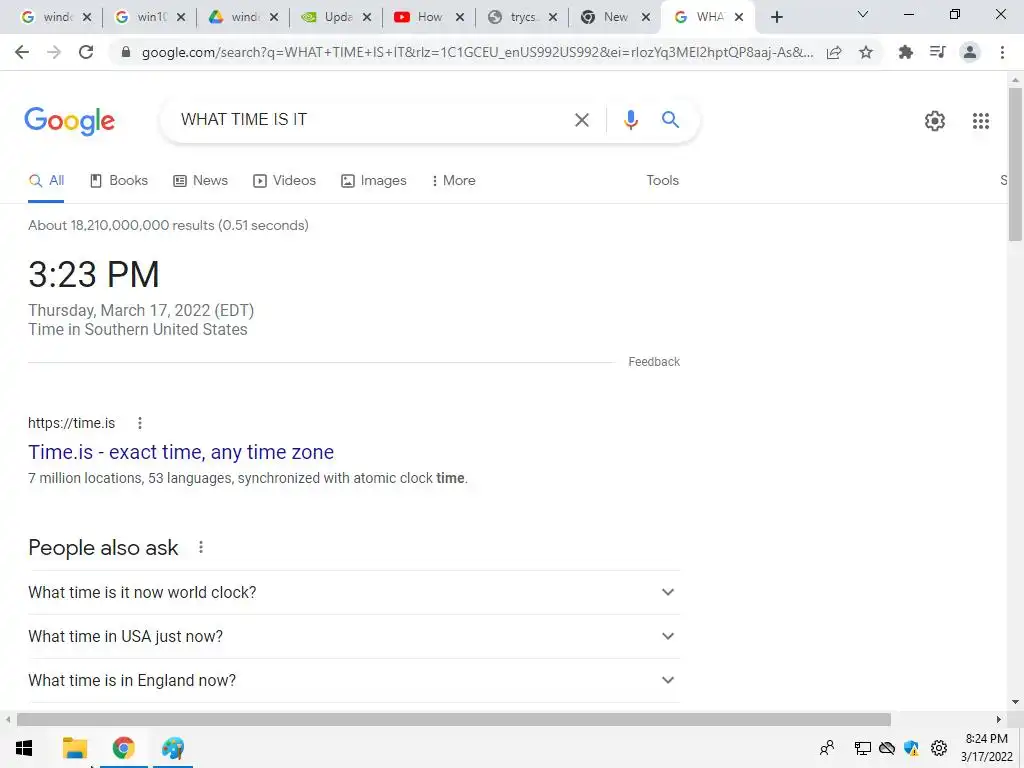Click the microphone voice search icon

pyautogui.click(x=630, y=120)
